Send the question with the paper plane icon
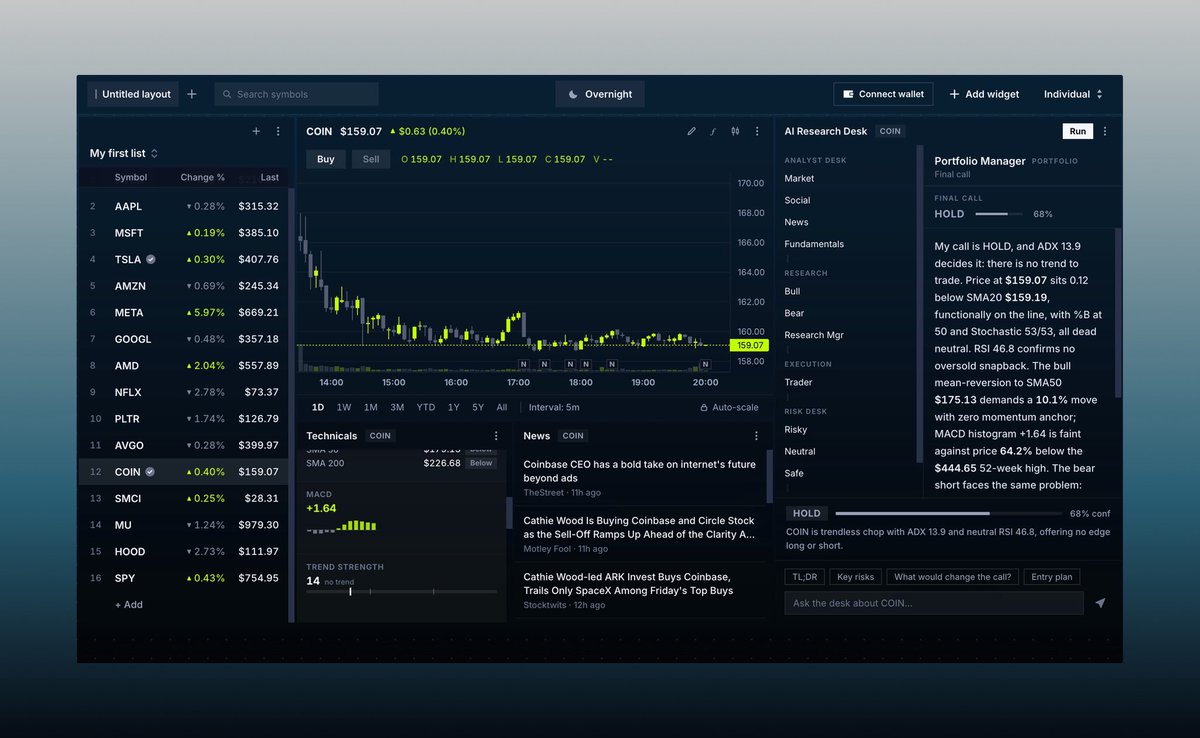 coord(1100,603)
